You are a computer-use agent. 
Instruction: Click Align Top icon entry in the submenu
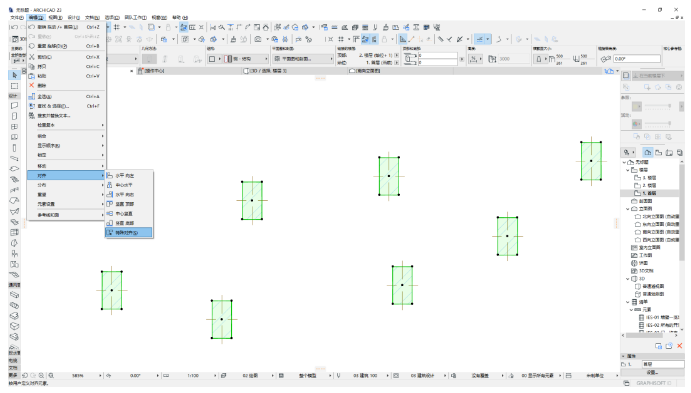point(129,204)
